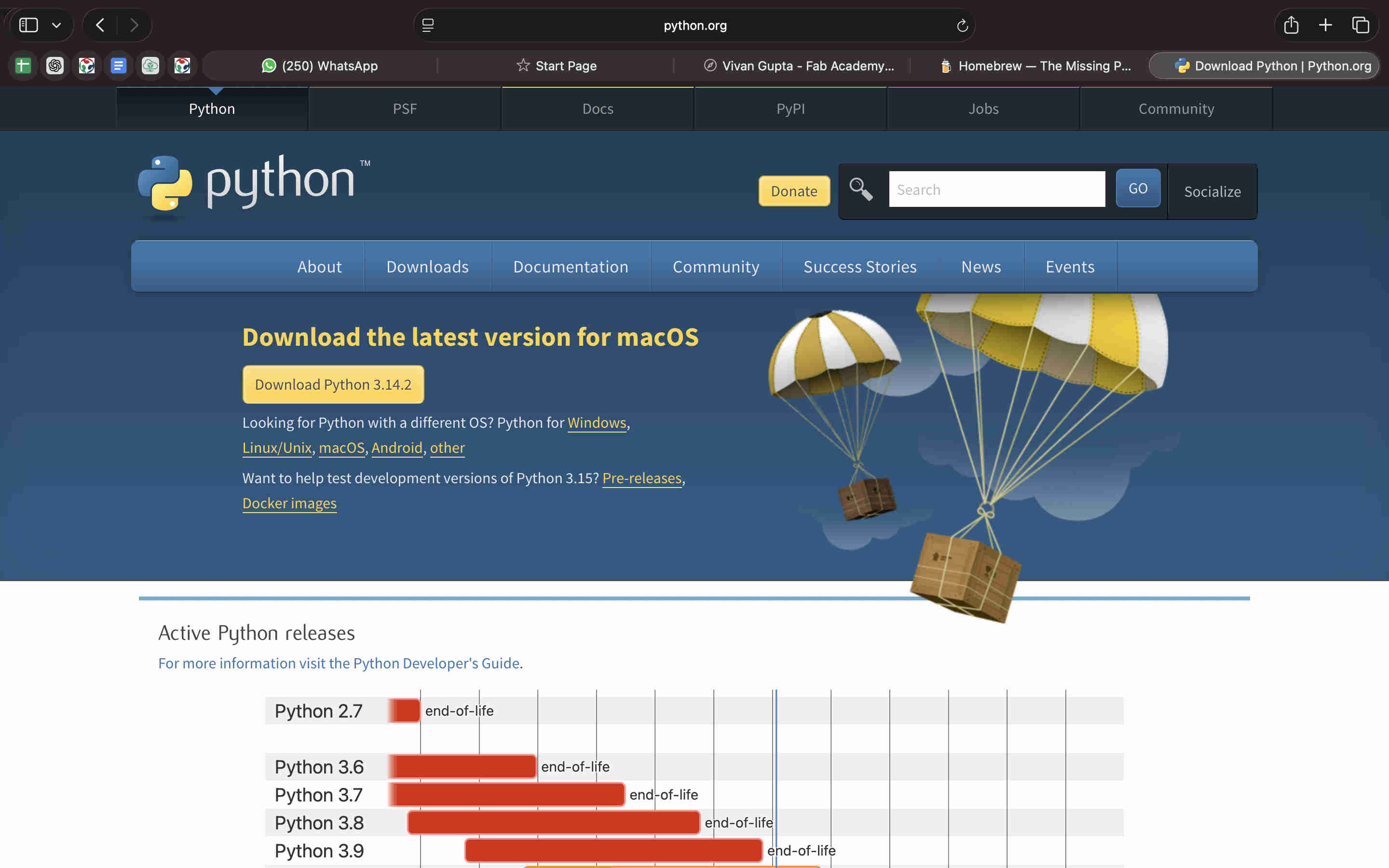Toggle the Safari sidebar panel
The height and width of the screenshot is (868, 1389).
(x=29, y=25)
